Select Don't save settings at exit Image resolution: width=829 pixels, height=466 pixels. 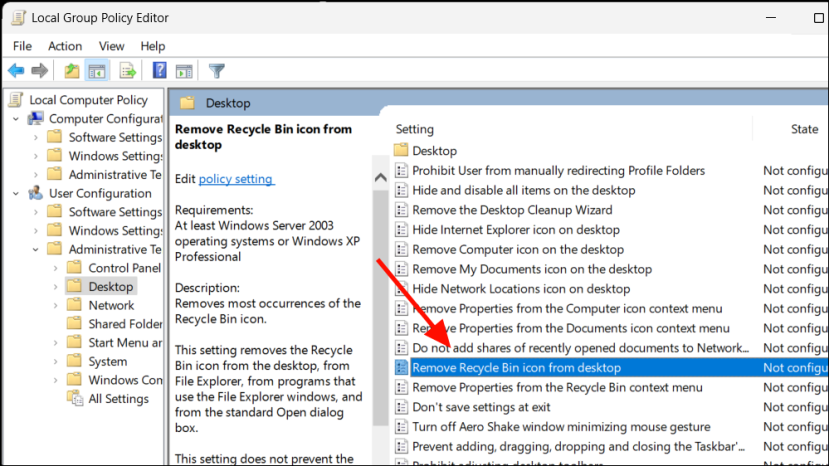[x=481, y=407]
